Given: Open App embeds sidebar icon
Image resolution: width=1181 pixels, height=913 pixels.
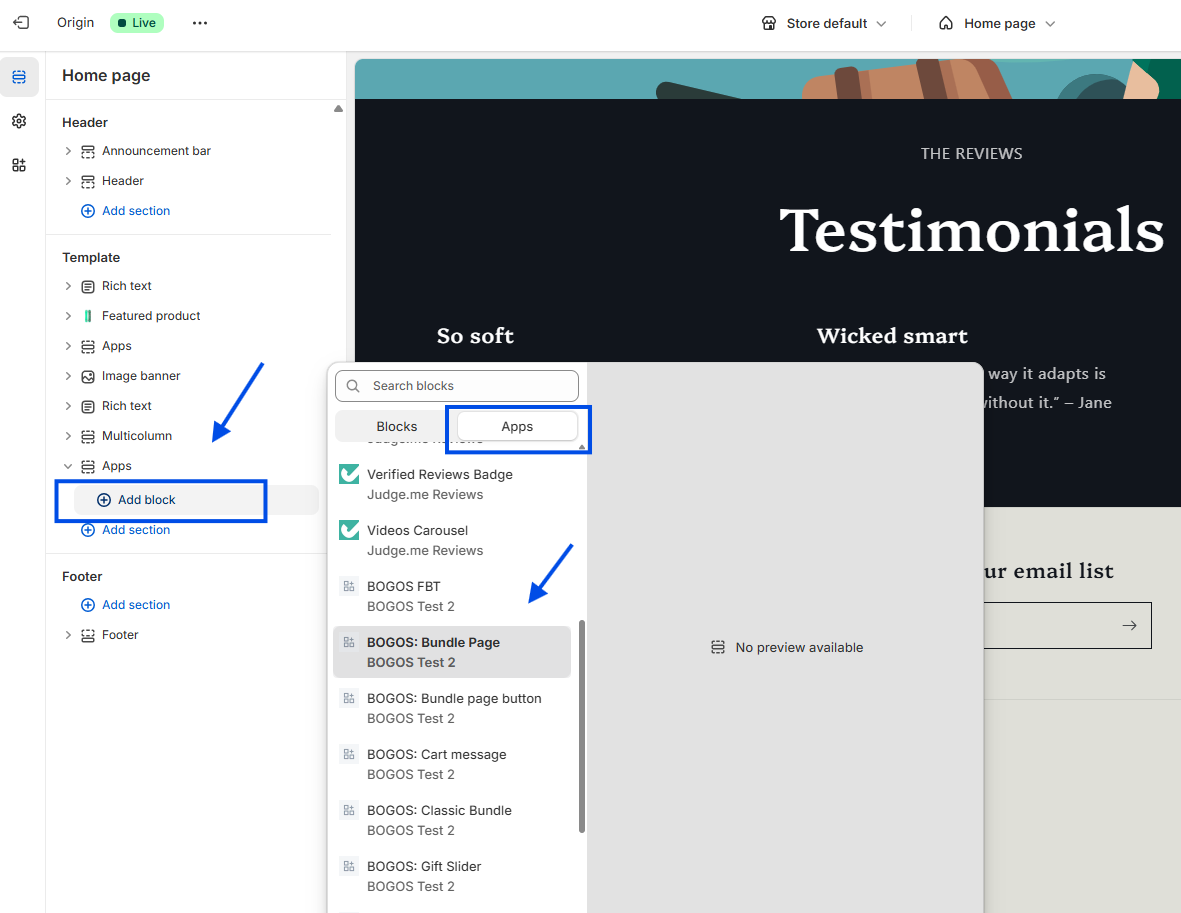Looking at the screenshot, I should 20,165.
